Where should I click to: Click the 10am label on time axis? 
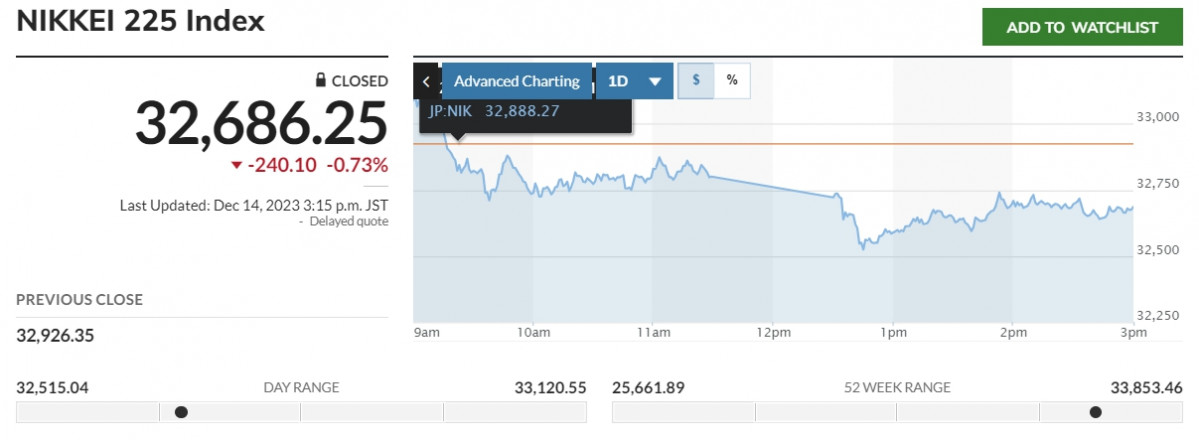533,332
